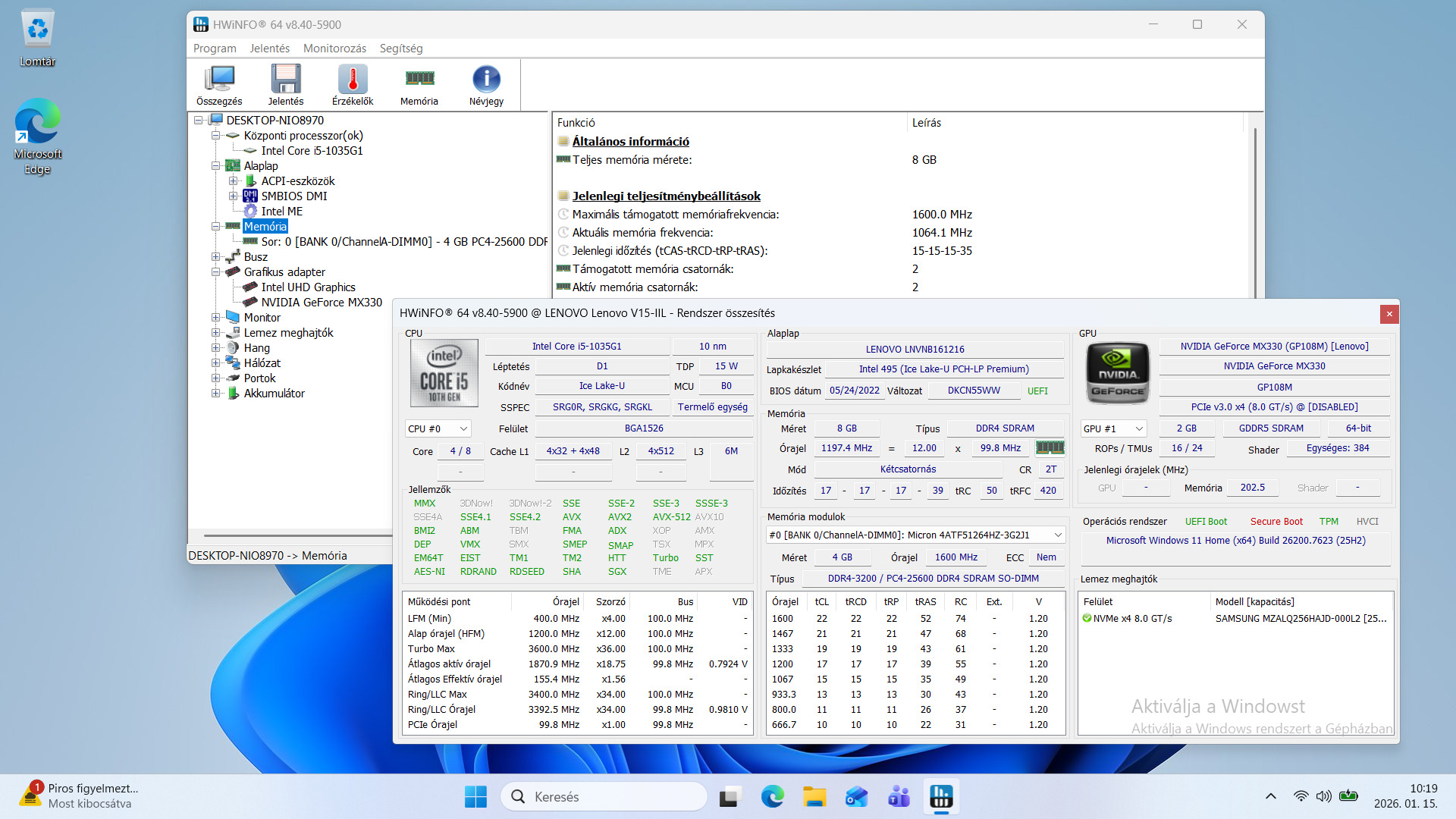Open the Összegzés summary toolbar icon
1456x819 pixels.
219,85
